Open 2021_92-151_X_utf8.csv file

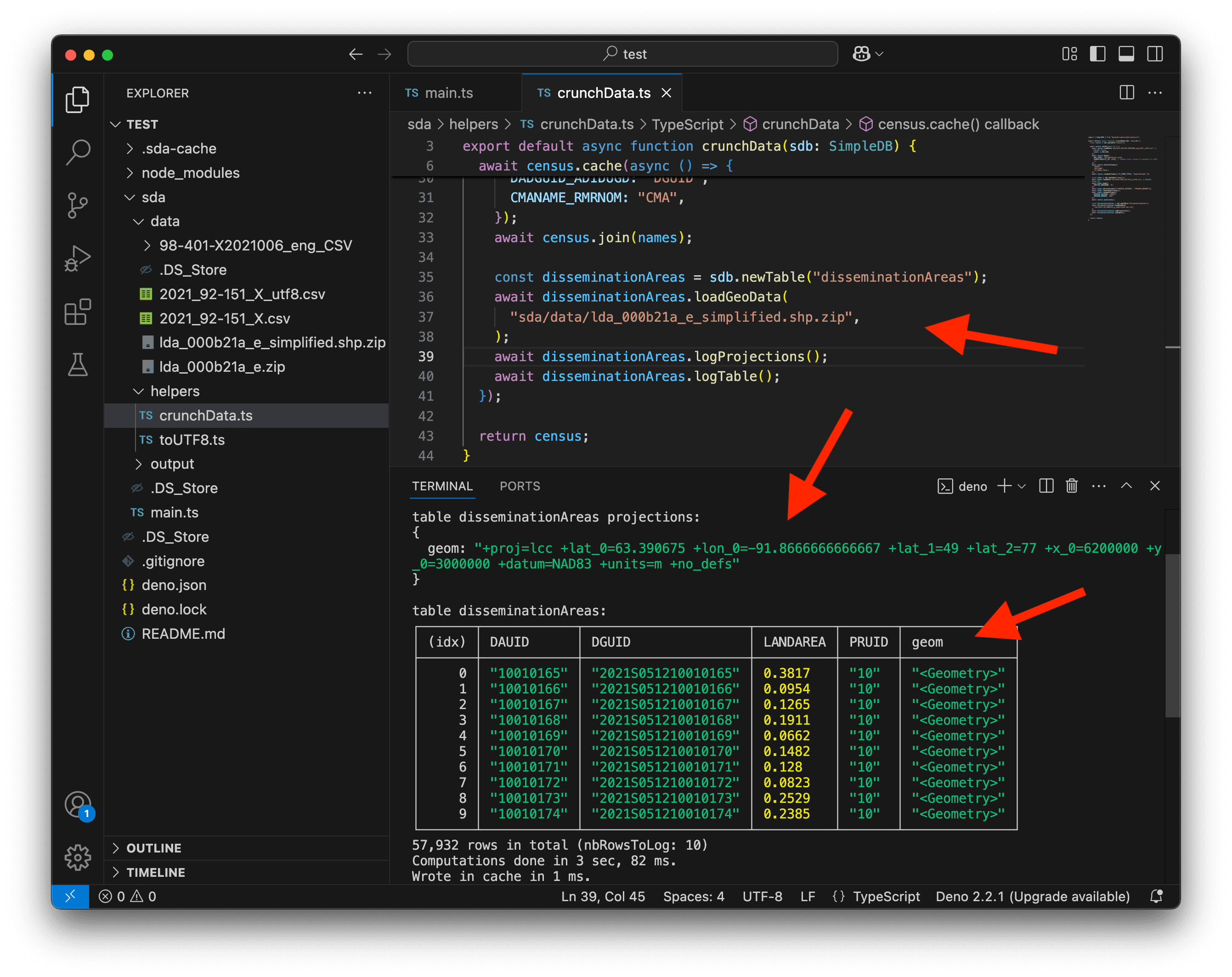247,294
